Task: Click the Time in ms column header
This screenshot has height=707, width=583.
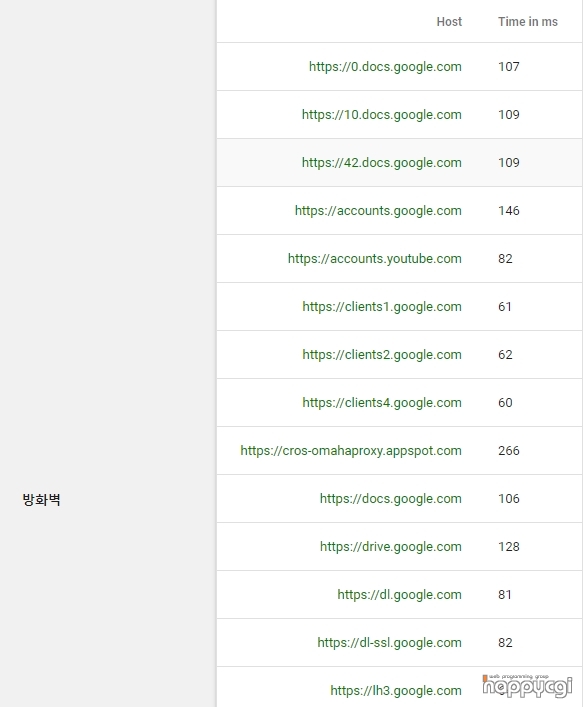Action: (x=528, y=22)
